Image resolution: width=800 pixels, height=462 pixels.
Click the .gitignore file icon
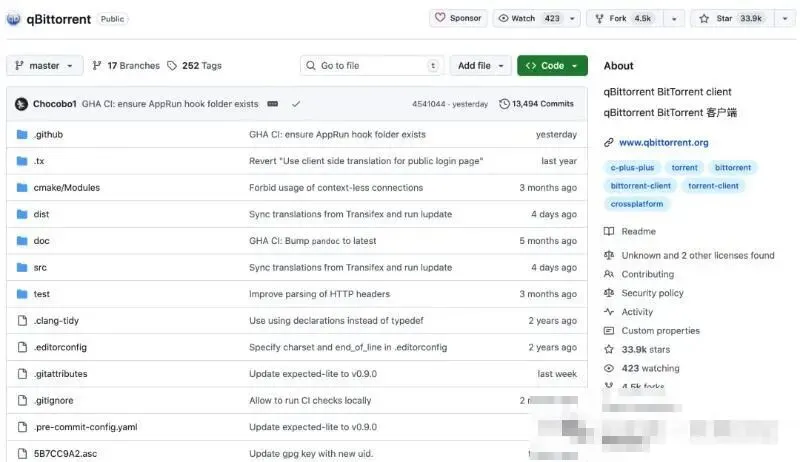(x=22, y=400)
